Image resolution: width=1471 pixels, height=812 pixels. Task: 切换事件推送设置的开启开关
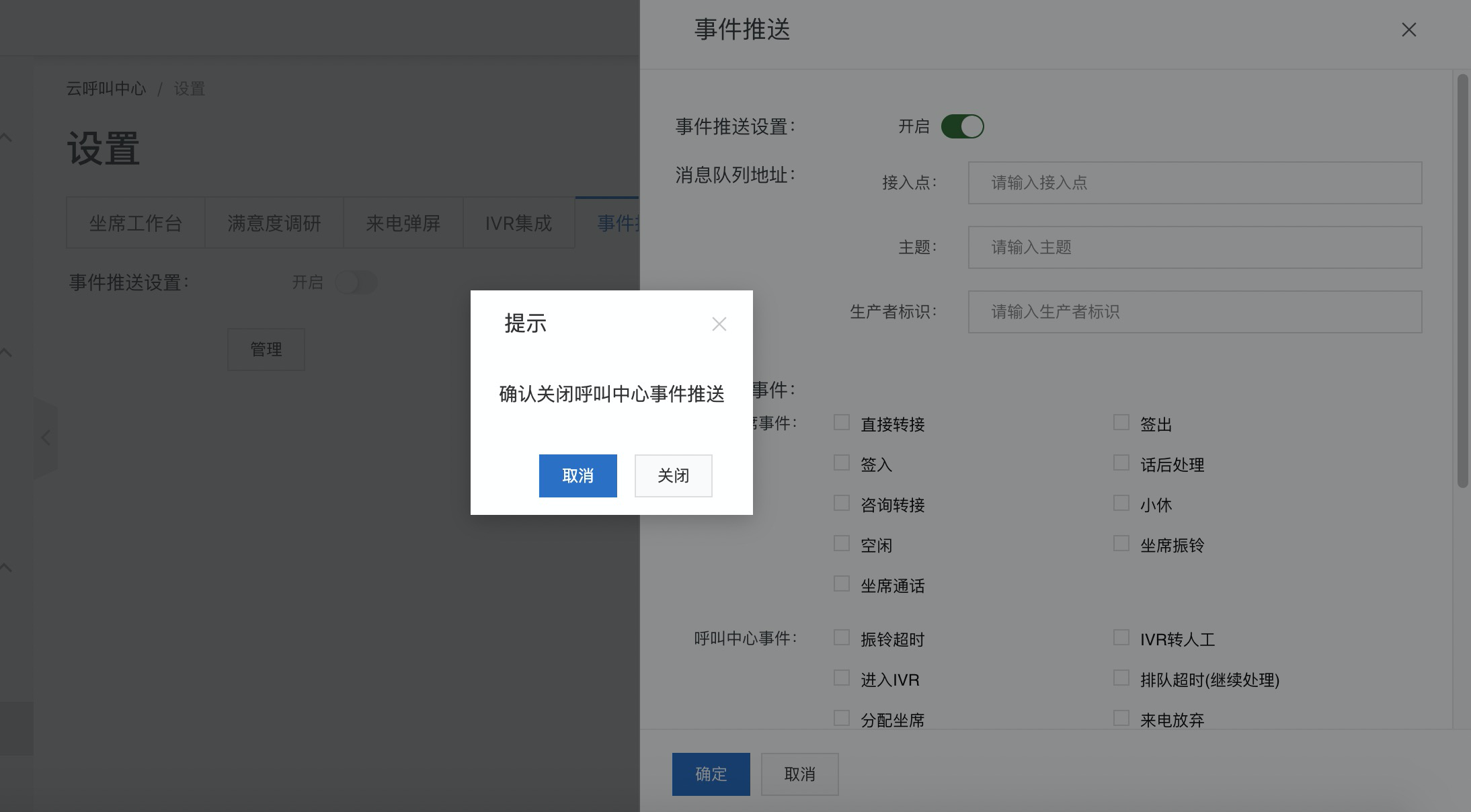[963, 126]
